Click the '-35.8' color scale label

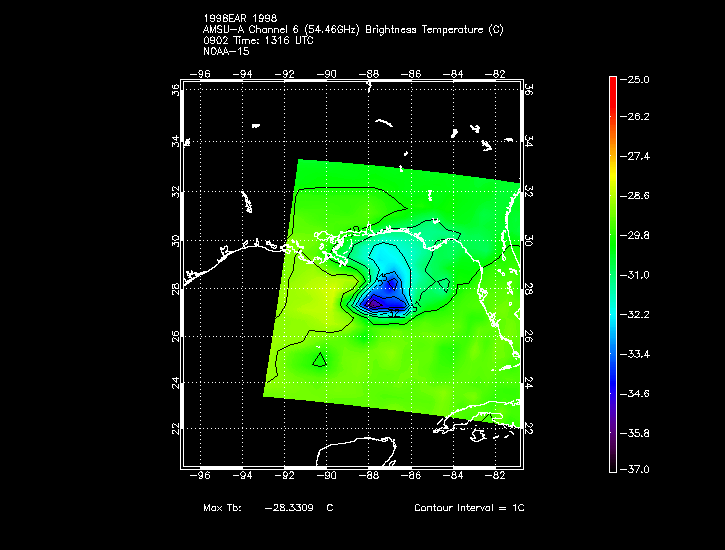coord(634,434)
